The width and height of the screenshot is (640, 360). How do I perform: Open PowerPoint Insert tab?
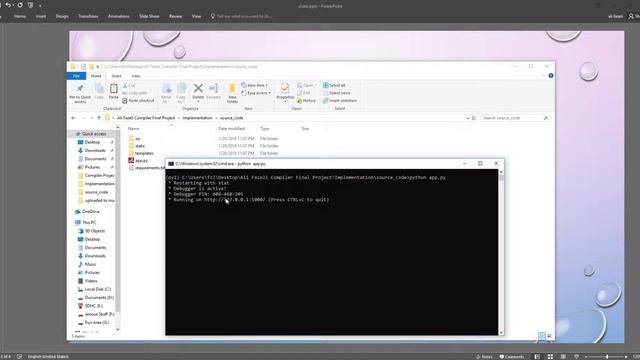pos(41,16)
